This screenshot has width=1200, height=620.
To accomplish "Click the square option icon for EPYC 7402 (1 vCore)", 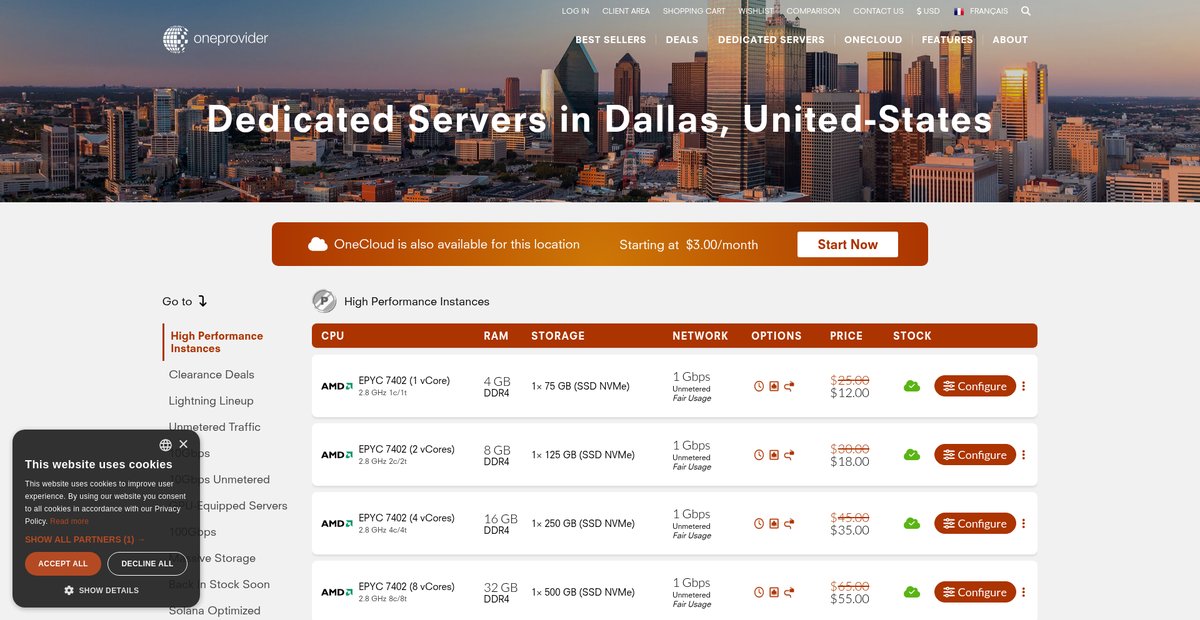I will (x=774, y=386).
